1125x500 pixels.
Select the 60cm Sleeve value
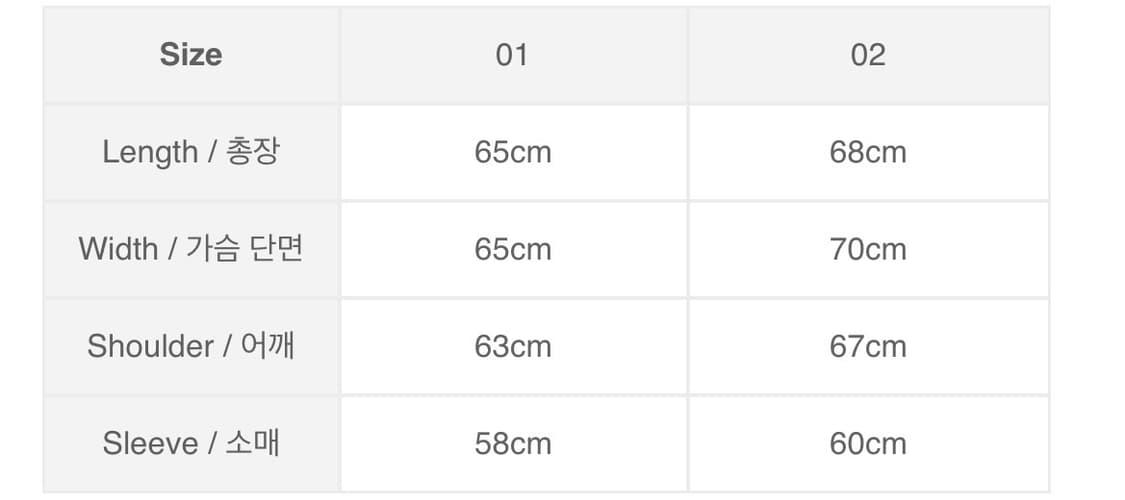(x=868, y=443)
